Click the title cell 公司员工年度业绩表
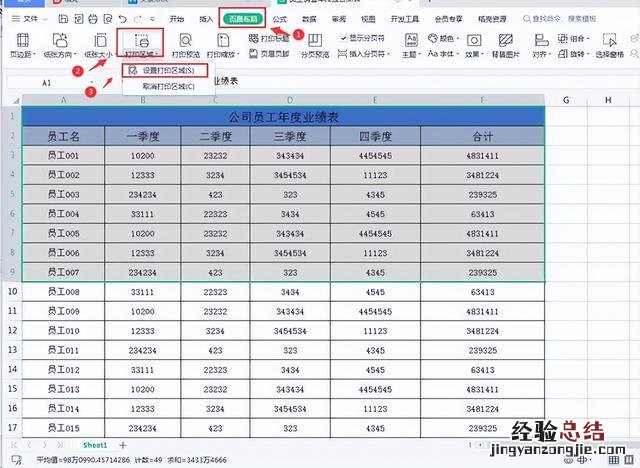The width and height of the screenshot is (640, 468). pyautogui.click(x=283, y=117)
